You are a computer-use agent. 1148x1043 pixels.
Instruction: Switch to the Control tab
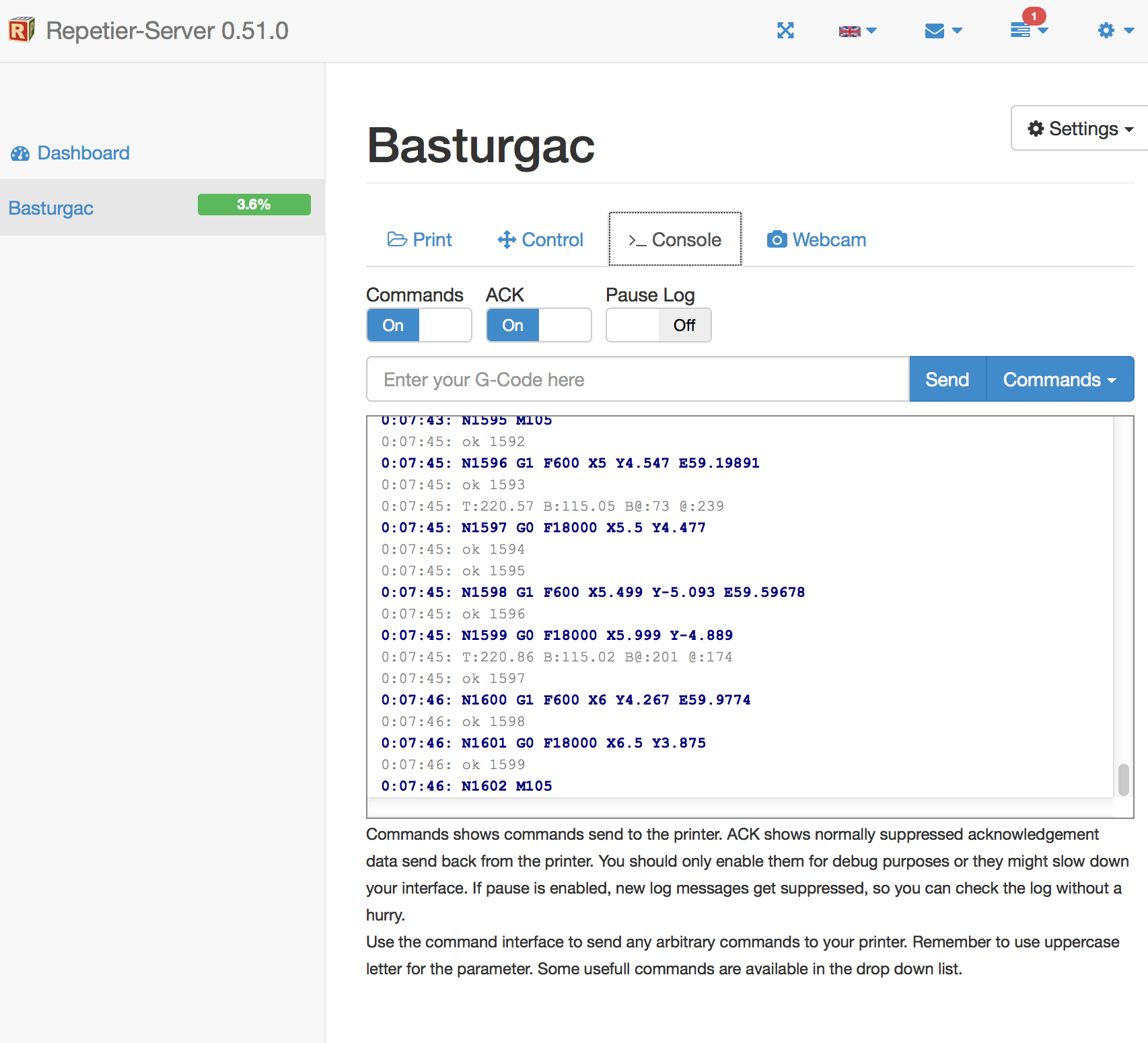[x=540, y=240]
